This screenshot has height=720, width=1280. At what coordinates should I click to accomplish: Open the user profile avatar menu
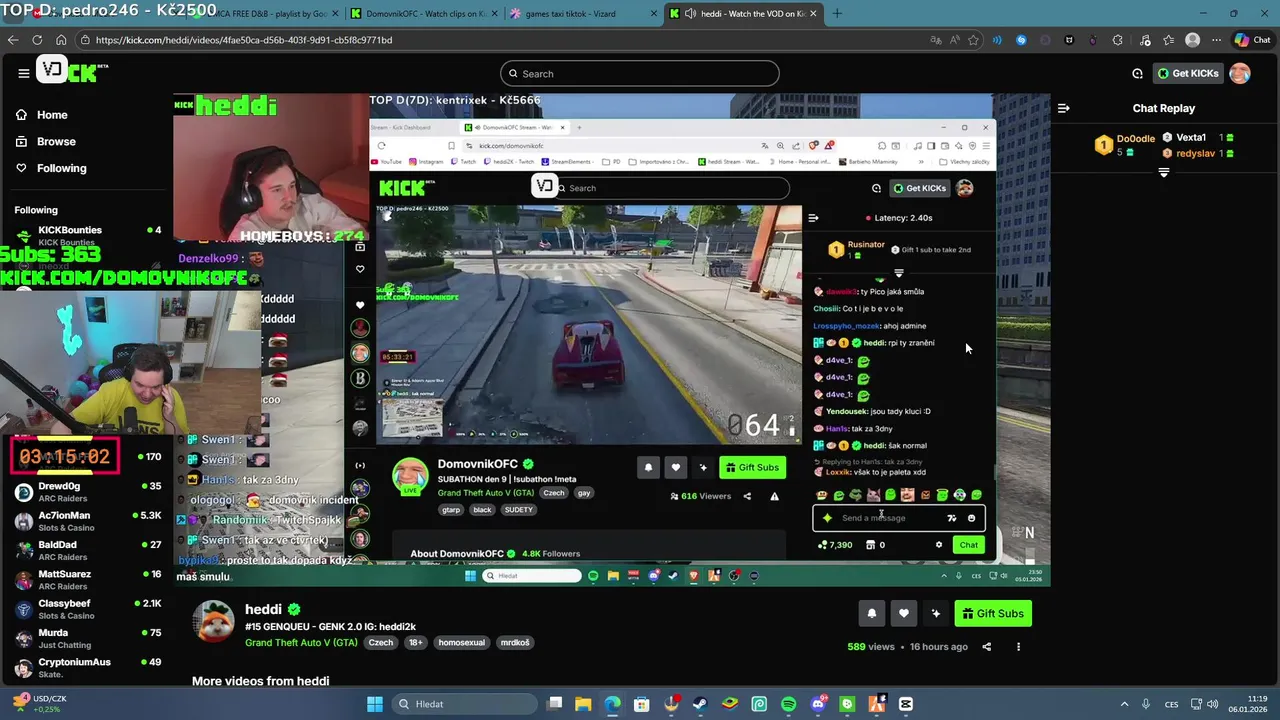coord(1240,73)
